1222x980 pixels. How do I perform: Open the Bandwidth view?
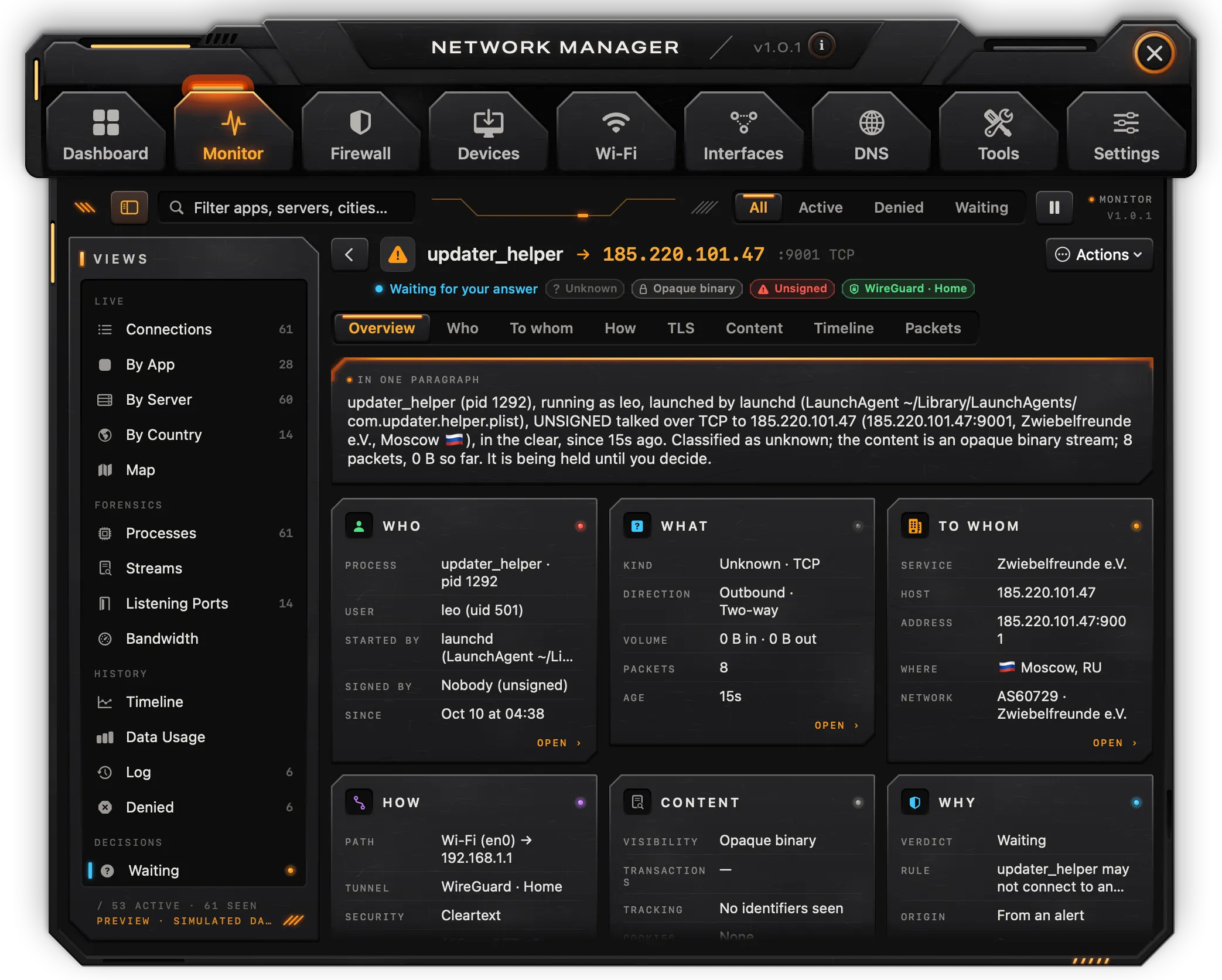[x=194, y=638]
